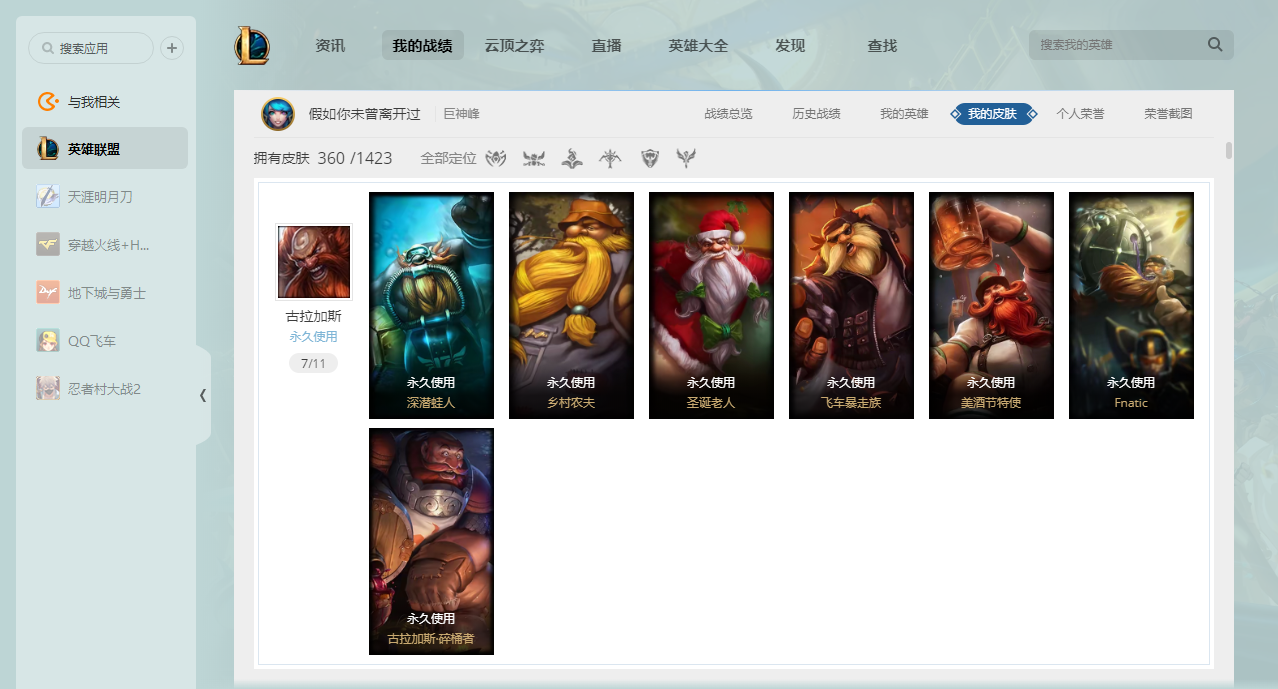Open the 查找 tab
1278x689 pixels.
click(x=882, y=45)
